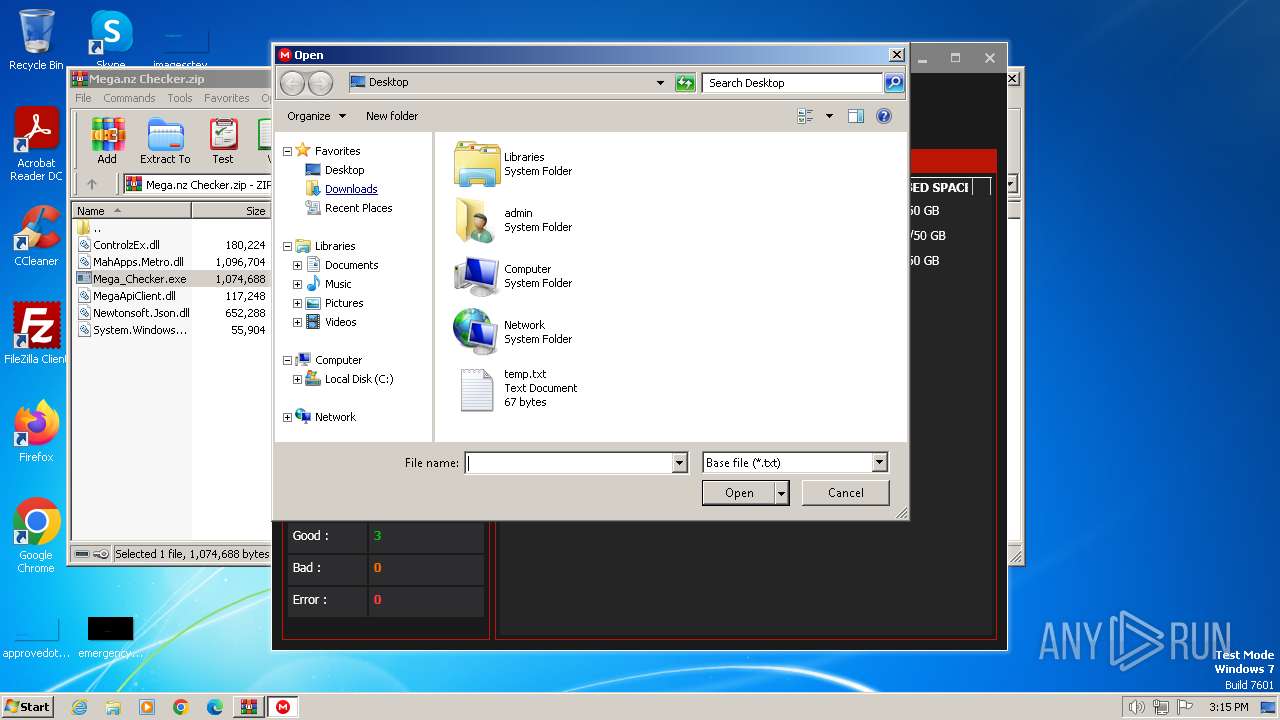1280x720 pixels.
Task: Select the Libraries system folder icon
Action: pos(476,164)
